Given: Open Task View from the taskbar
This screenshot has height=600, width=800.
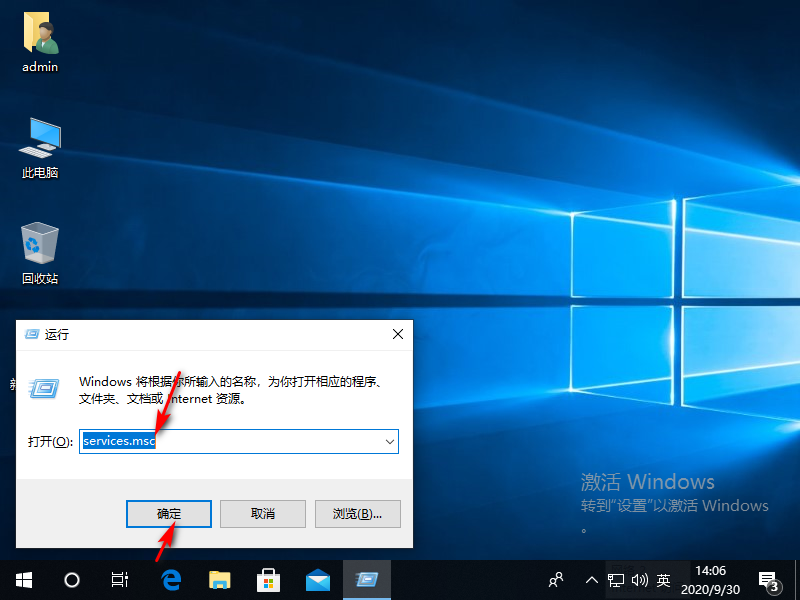Looking at the screenshot, I should 119,579.
